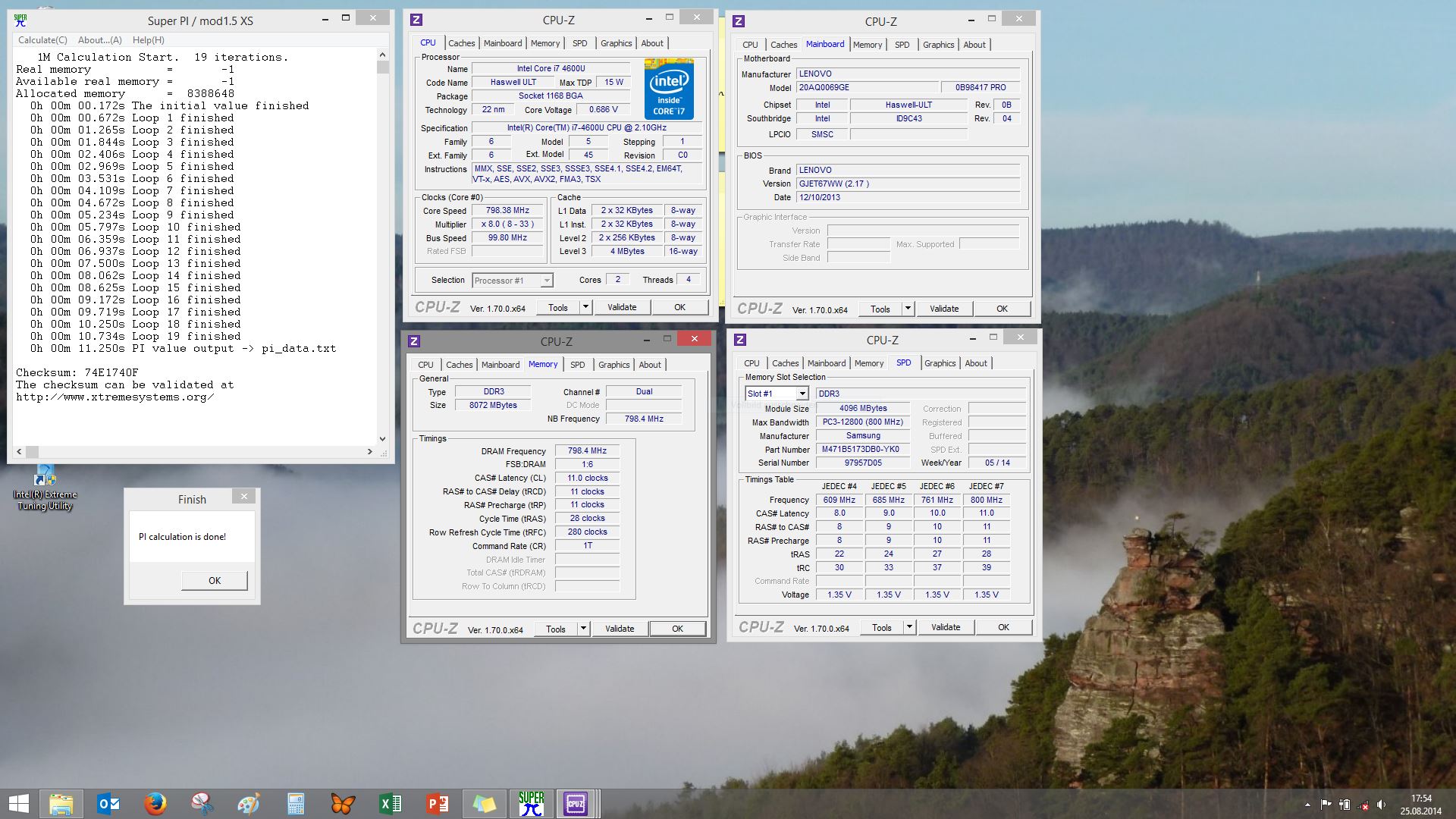Open Sticky Notes from the taskbar
Screen dimensions: 1456x819
pyautogui.click(x=484, y=804)
